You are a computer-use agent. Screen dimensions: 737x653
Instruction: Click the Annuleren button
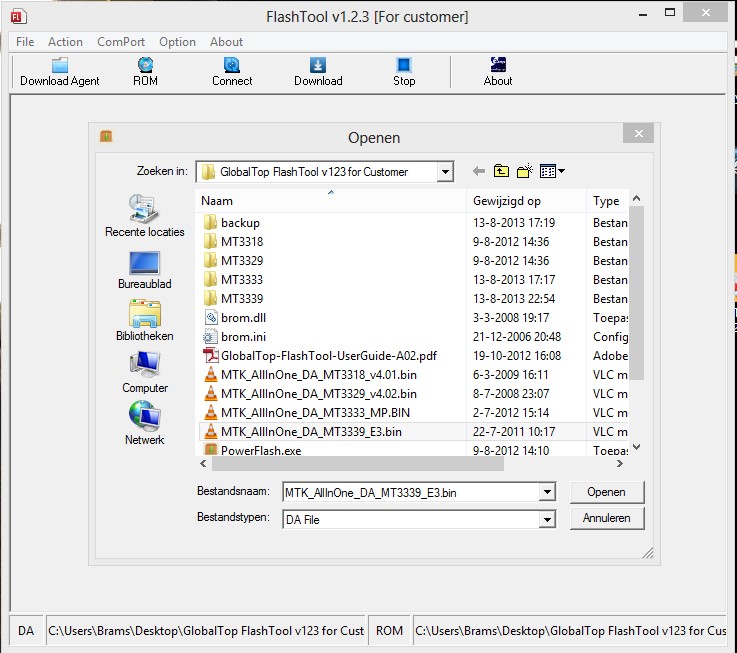(x=607, y=518)
